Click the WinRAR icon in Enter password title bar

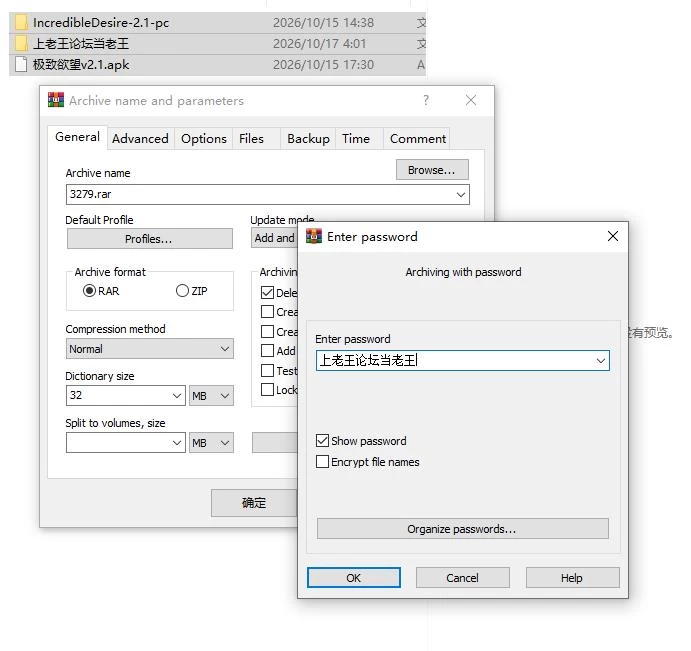pos(314,236)
